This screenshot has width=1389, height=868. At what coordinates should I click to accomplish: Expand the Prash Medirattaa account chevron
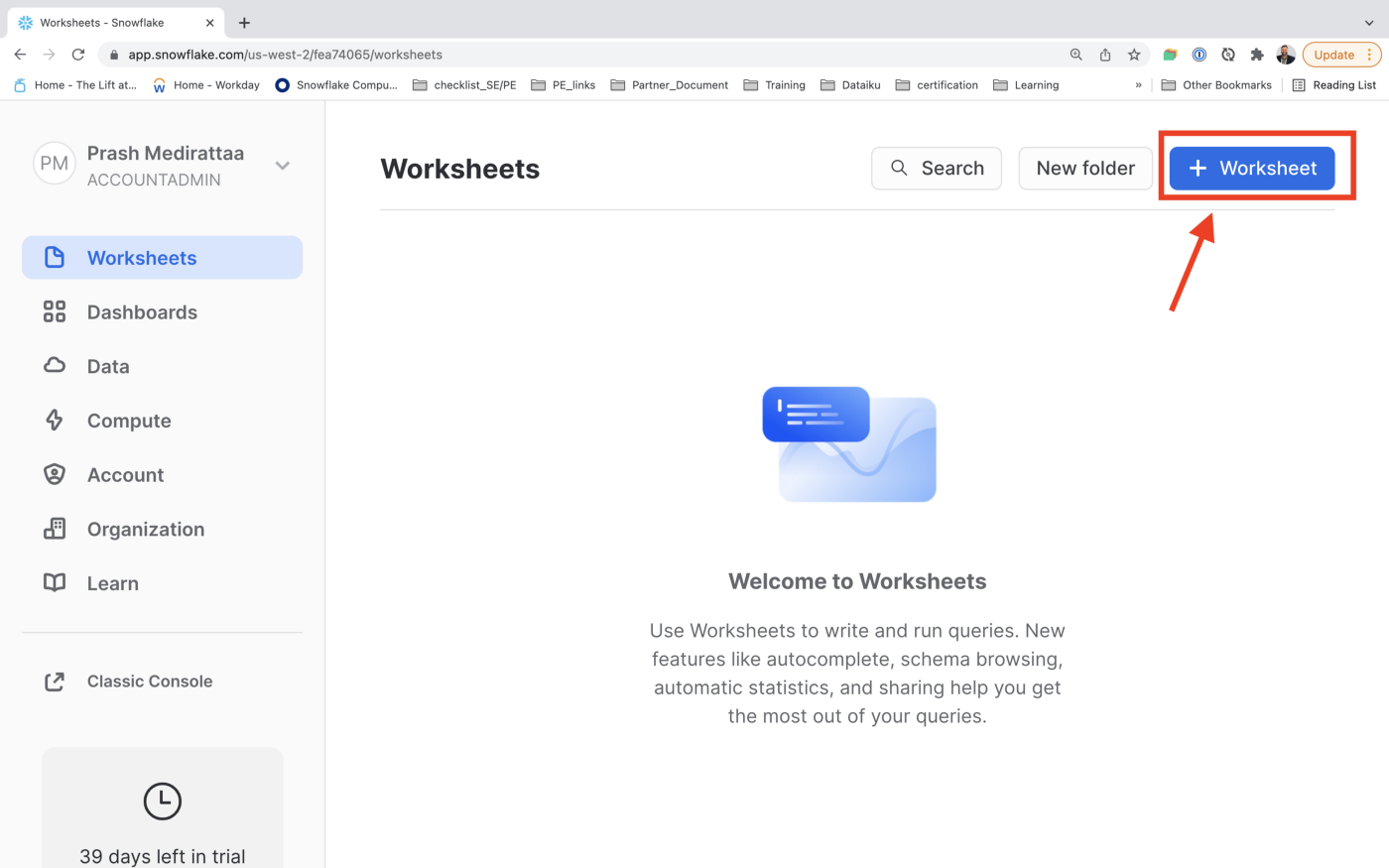pos(283,166)
